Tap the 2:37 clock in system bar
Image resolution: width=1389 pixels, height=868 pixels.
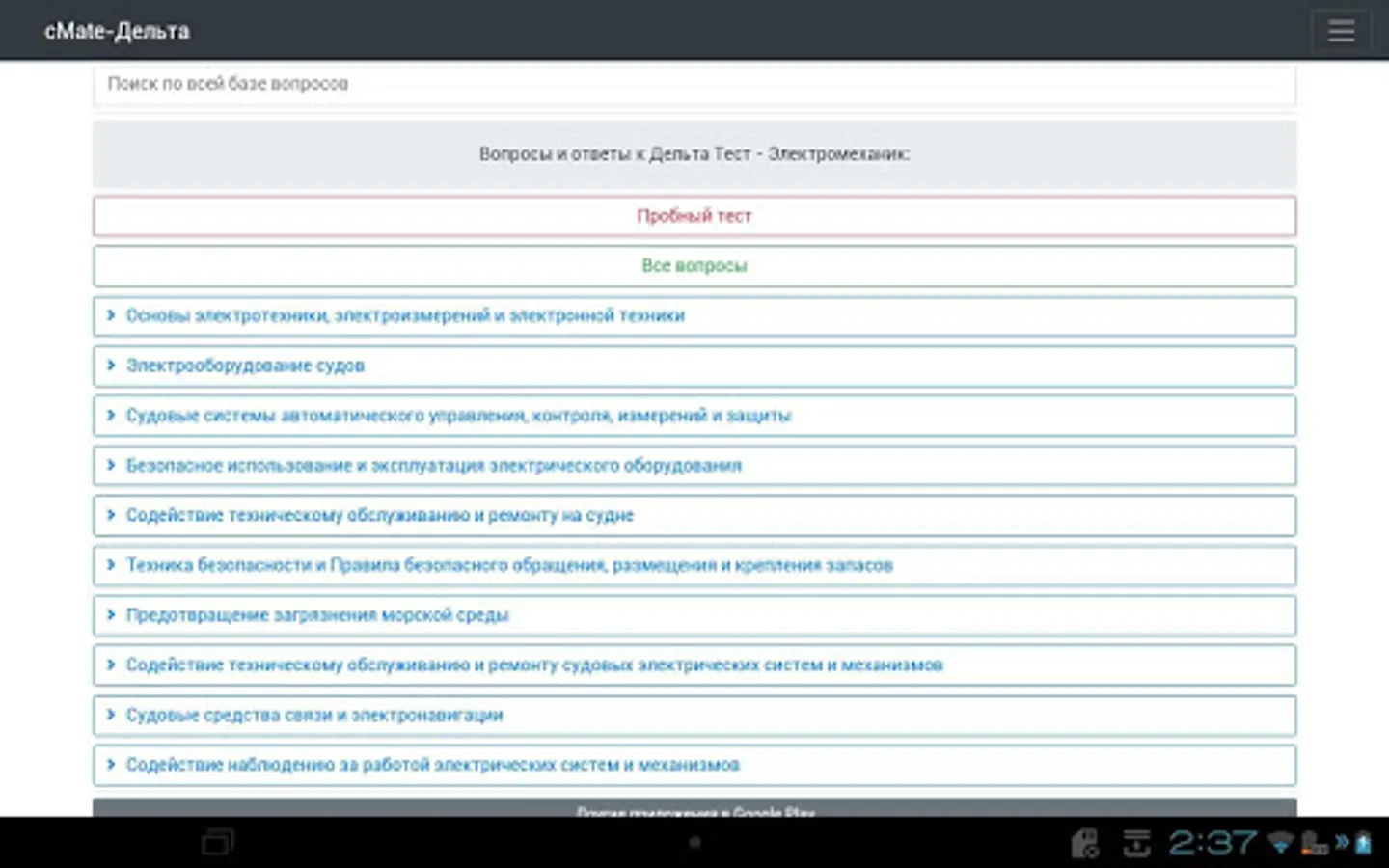point(1213,843)
